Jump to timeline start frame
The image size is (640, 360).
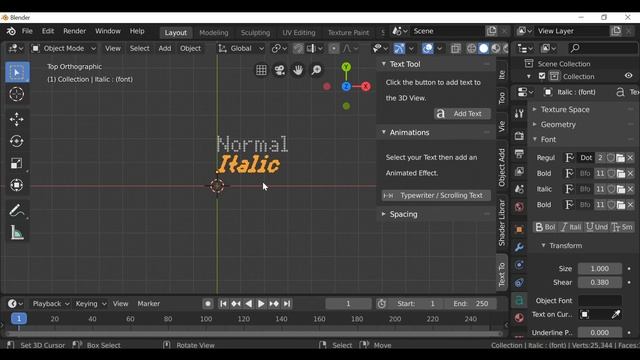tap(223, 304)
